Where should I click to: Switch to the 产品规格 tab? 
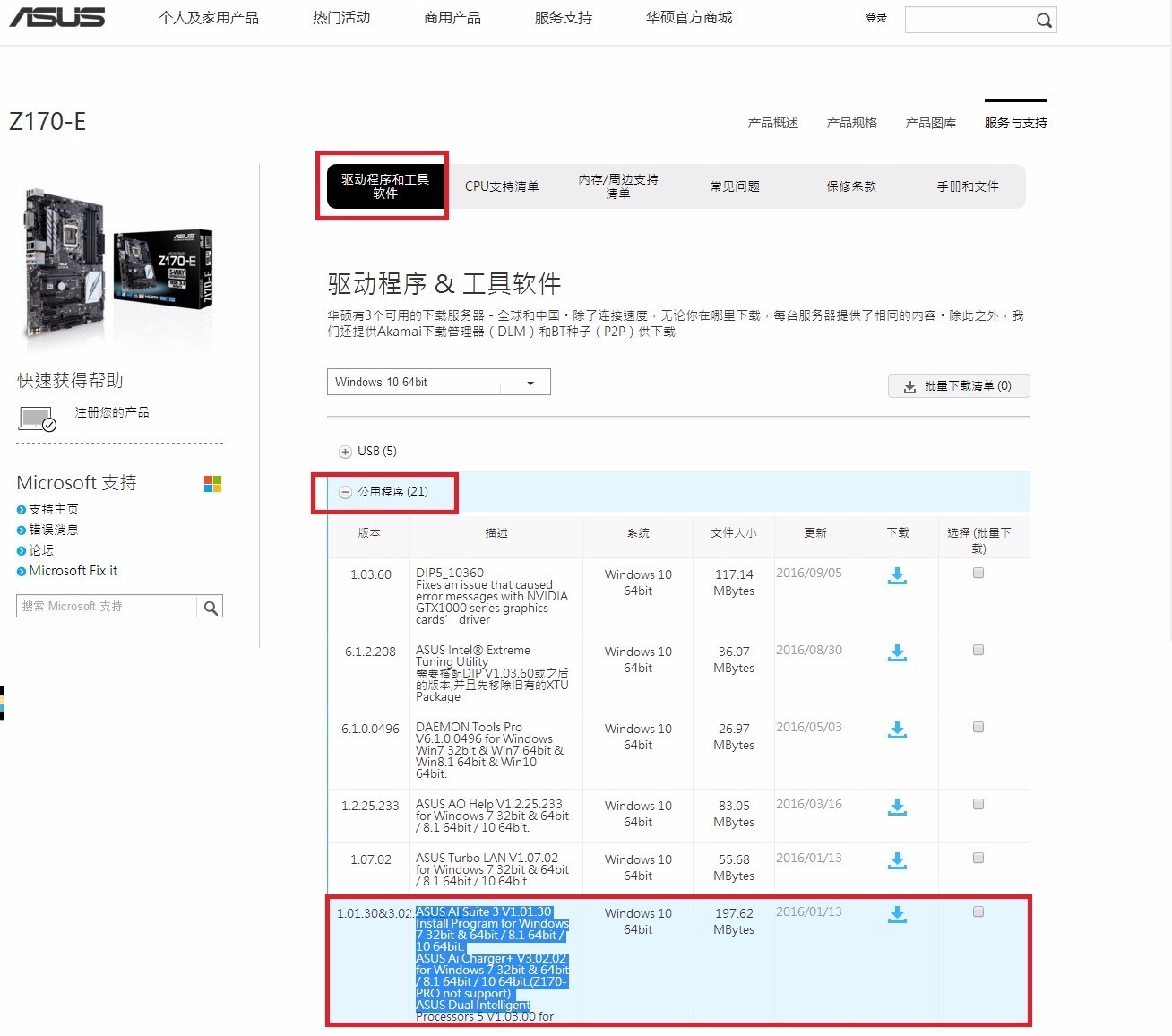coord(852,123)
